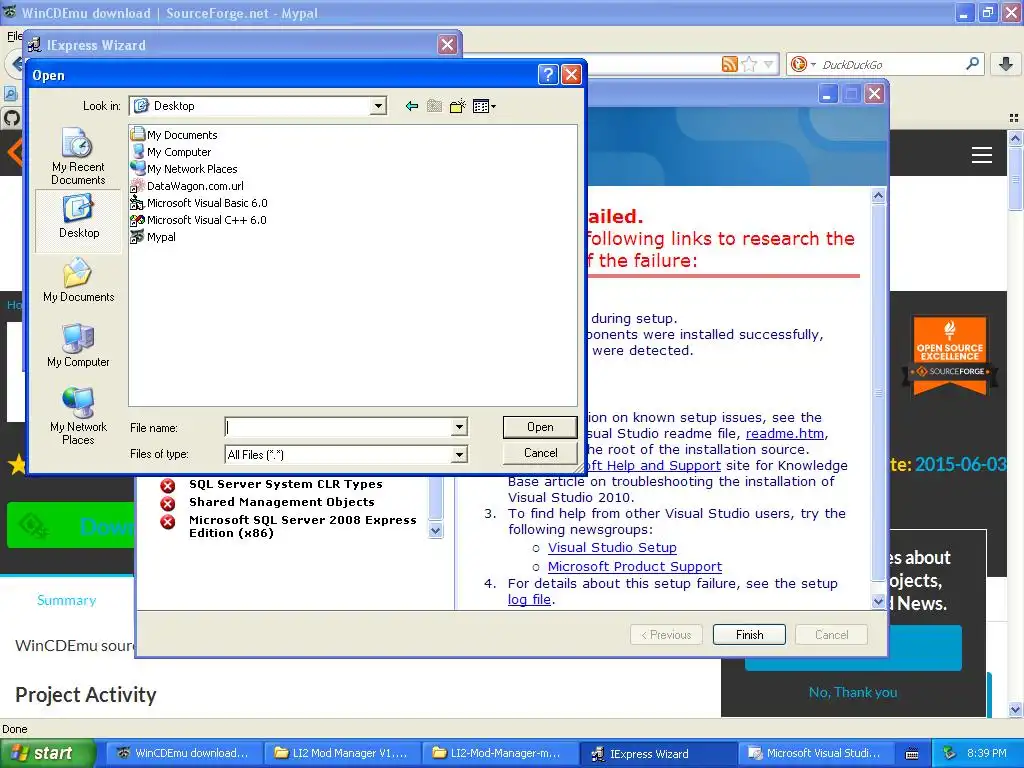The height and width of the screenshot is (768, 1024).
Task: Open My Network Places from the places bar
Action: 78,415
